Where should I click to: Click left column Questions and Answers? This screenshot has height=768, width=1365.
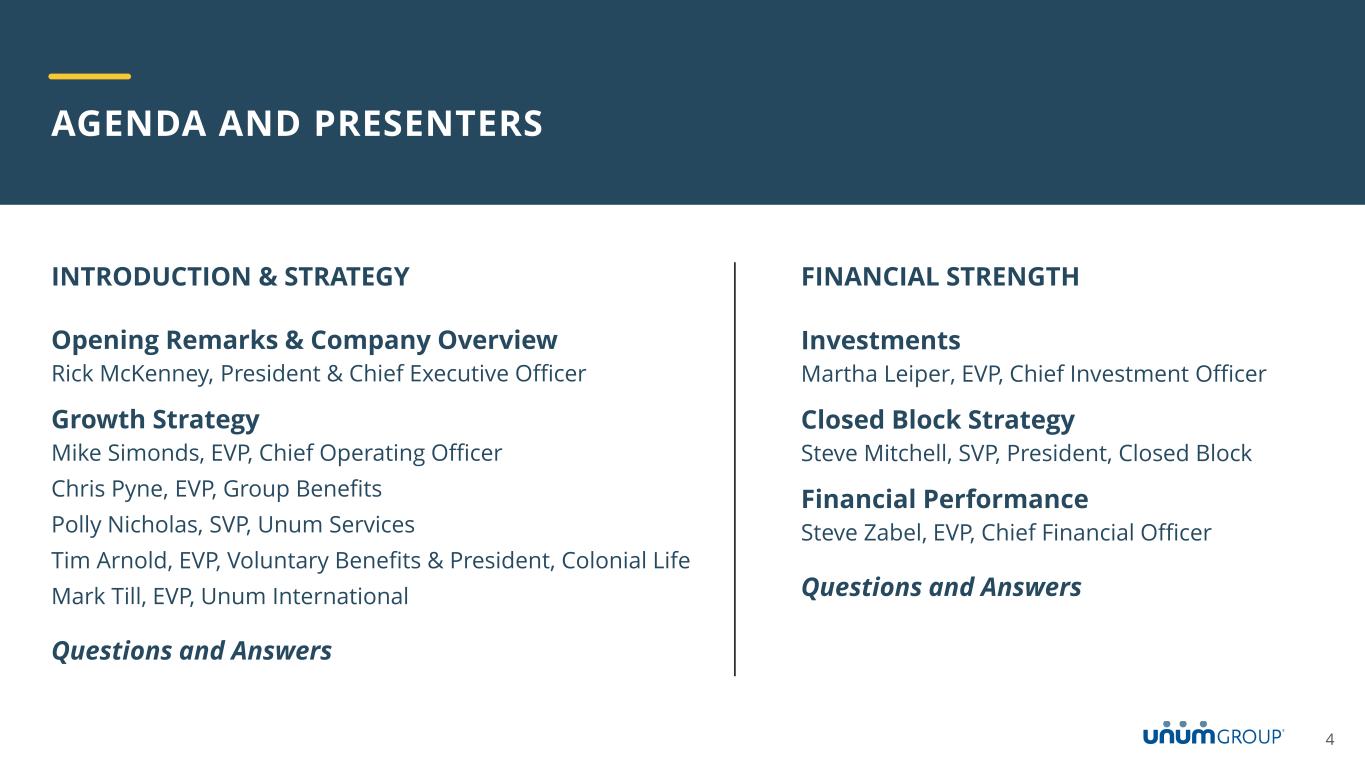[191, 651]
